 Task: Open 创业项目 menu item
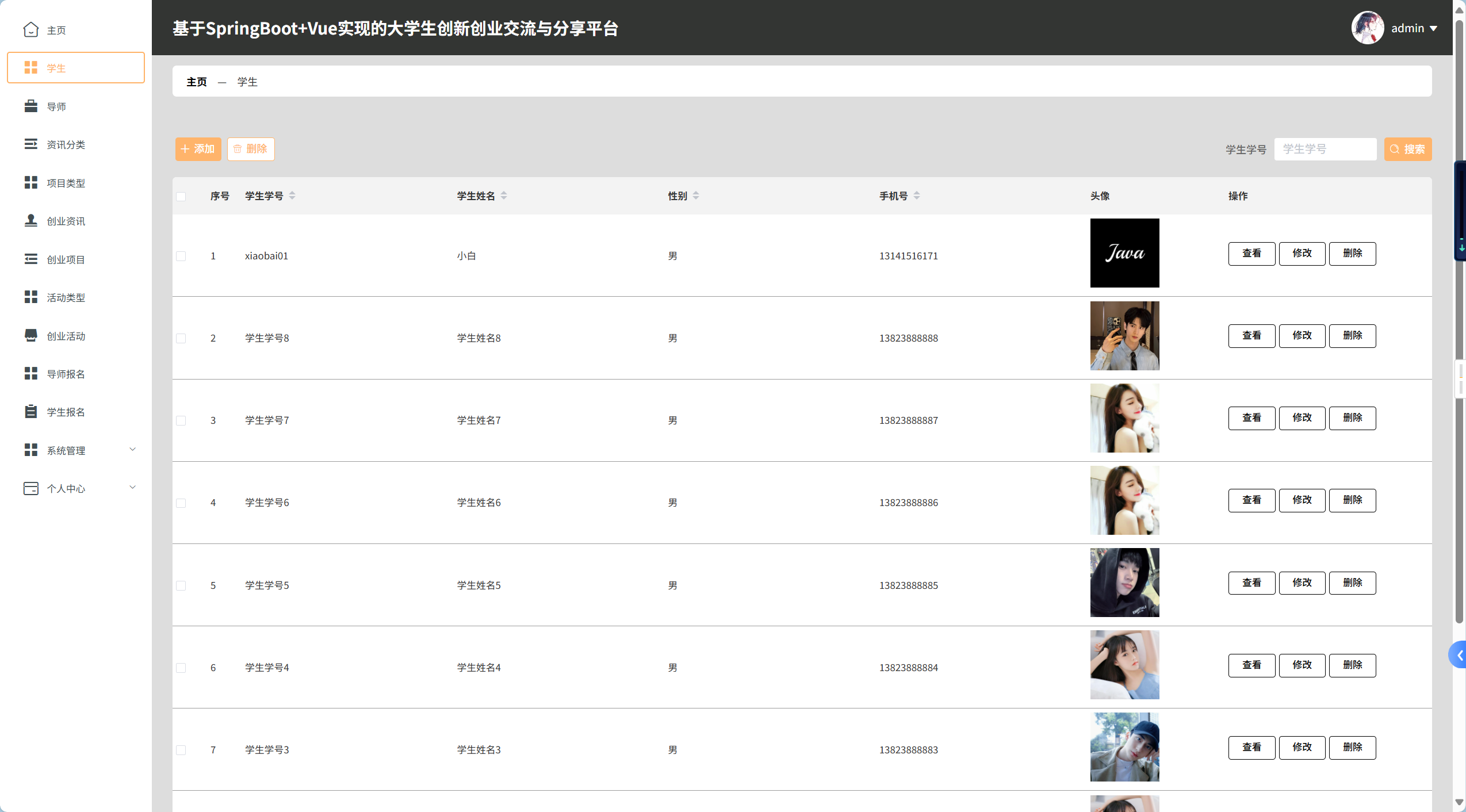click(x=66, y=259)
